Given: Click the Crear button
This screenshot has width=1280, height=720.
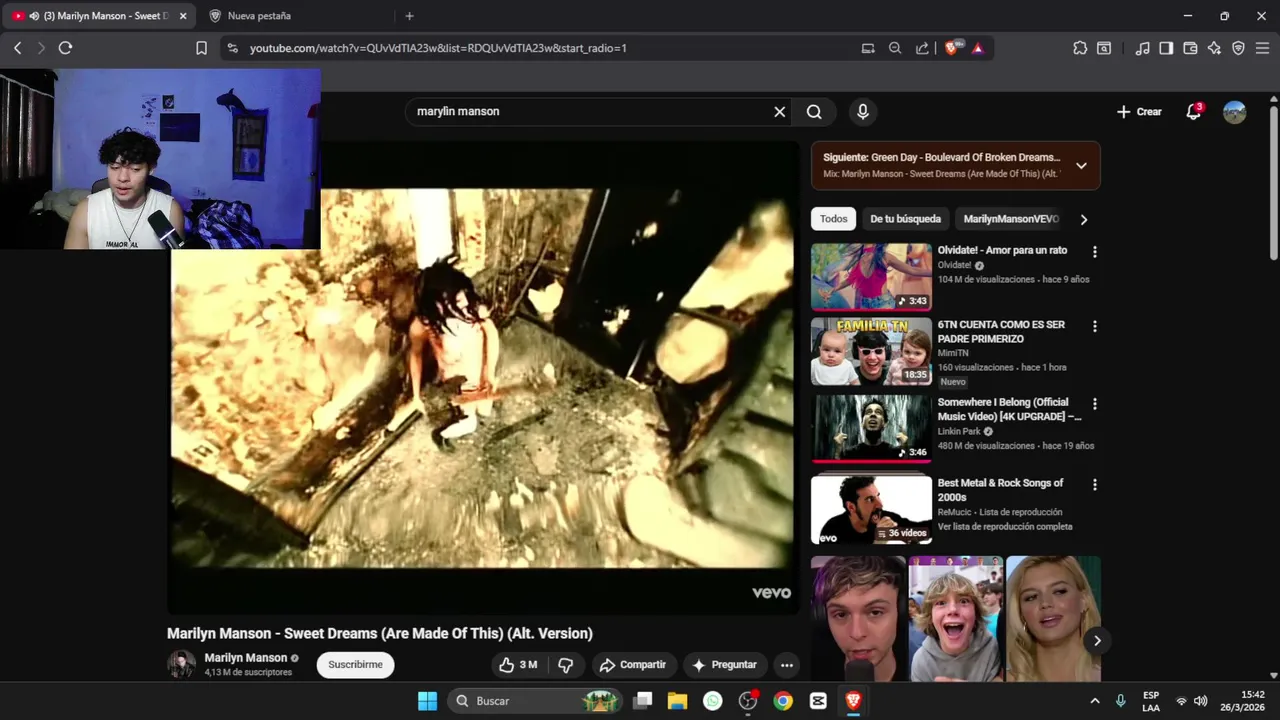Looking at the screenshot, I should pos(1139,112).
